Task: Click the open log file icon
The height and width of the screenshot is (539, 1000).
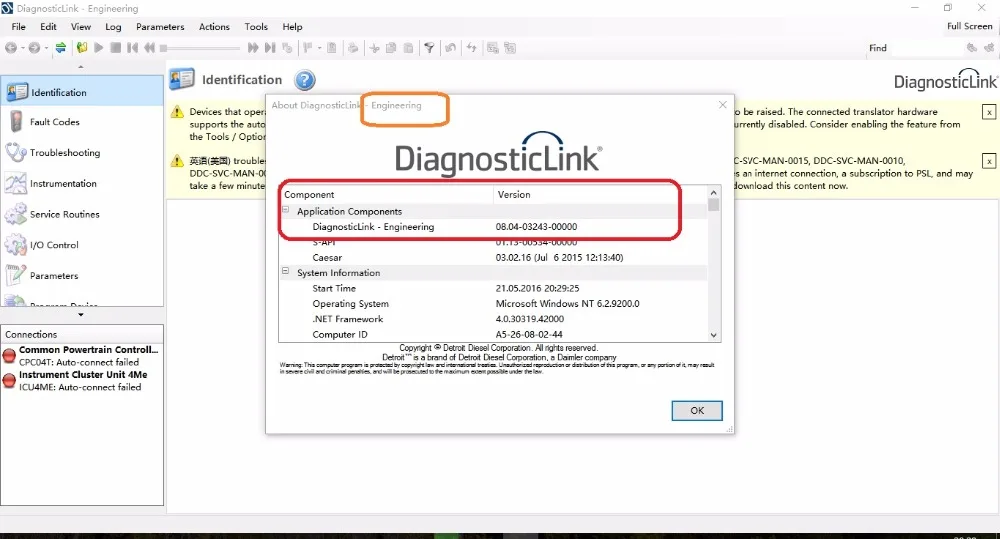Action: [82, 48]
